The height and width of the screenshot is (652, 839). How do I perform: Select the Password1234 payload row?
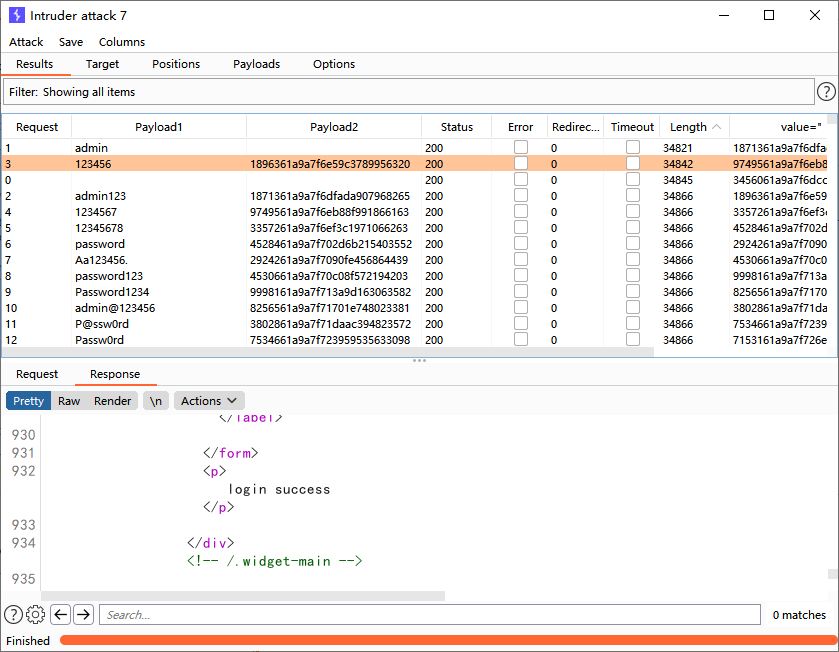(x=415, y=292)
